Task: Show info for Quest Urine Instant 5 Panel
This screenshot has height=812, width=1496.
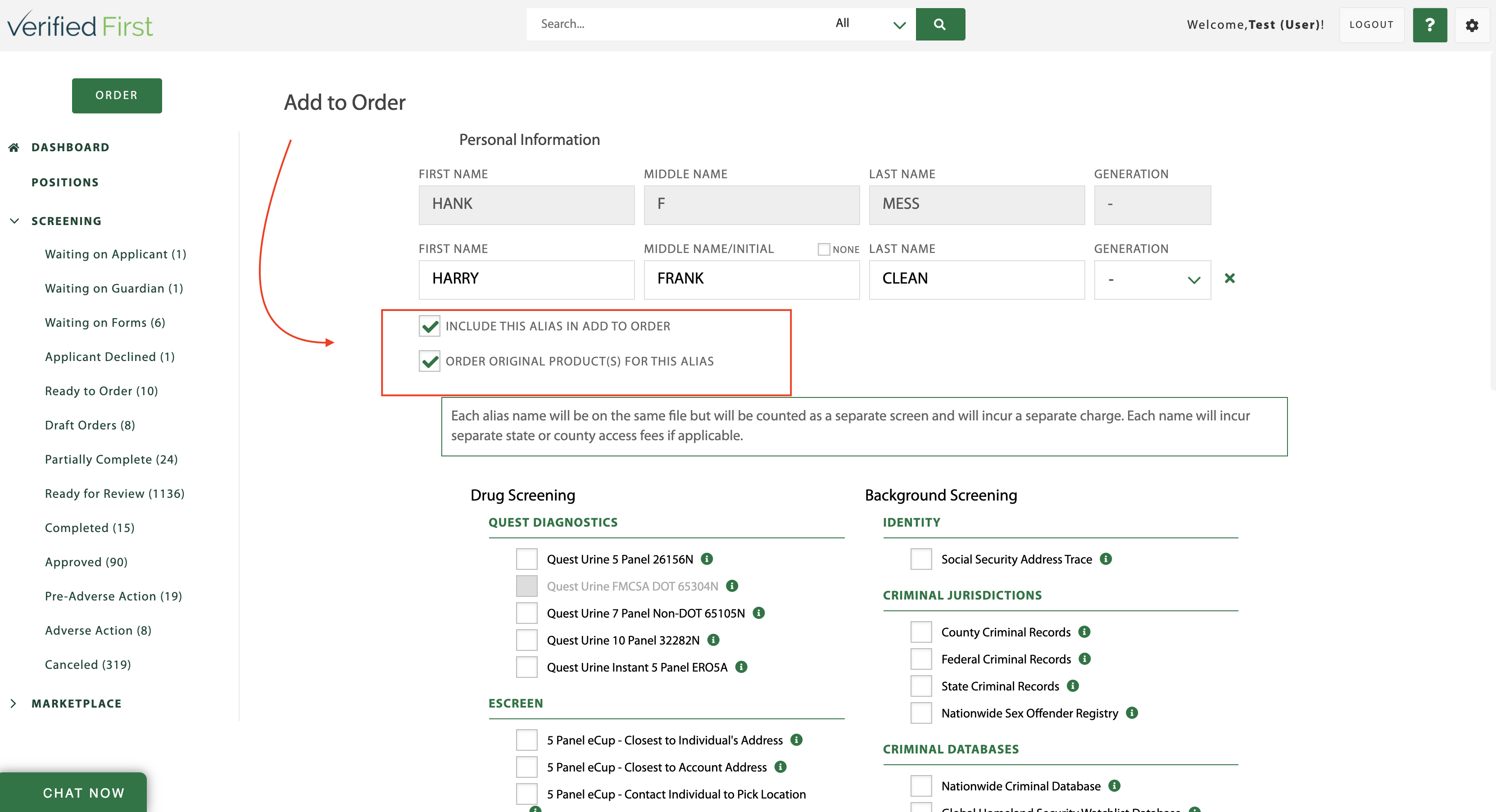Action: click(741, 667)
